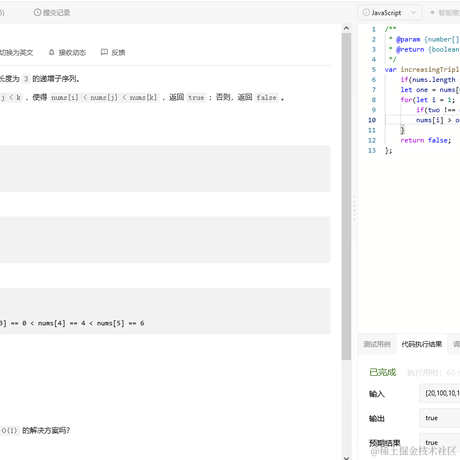Click the 已完成 status text
The image size is (460, 460).
click(383, 372)
